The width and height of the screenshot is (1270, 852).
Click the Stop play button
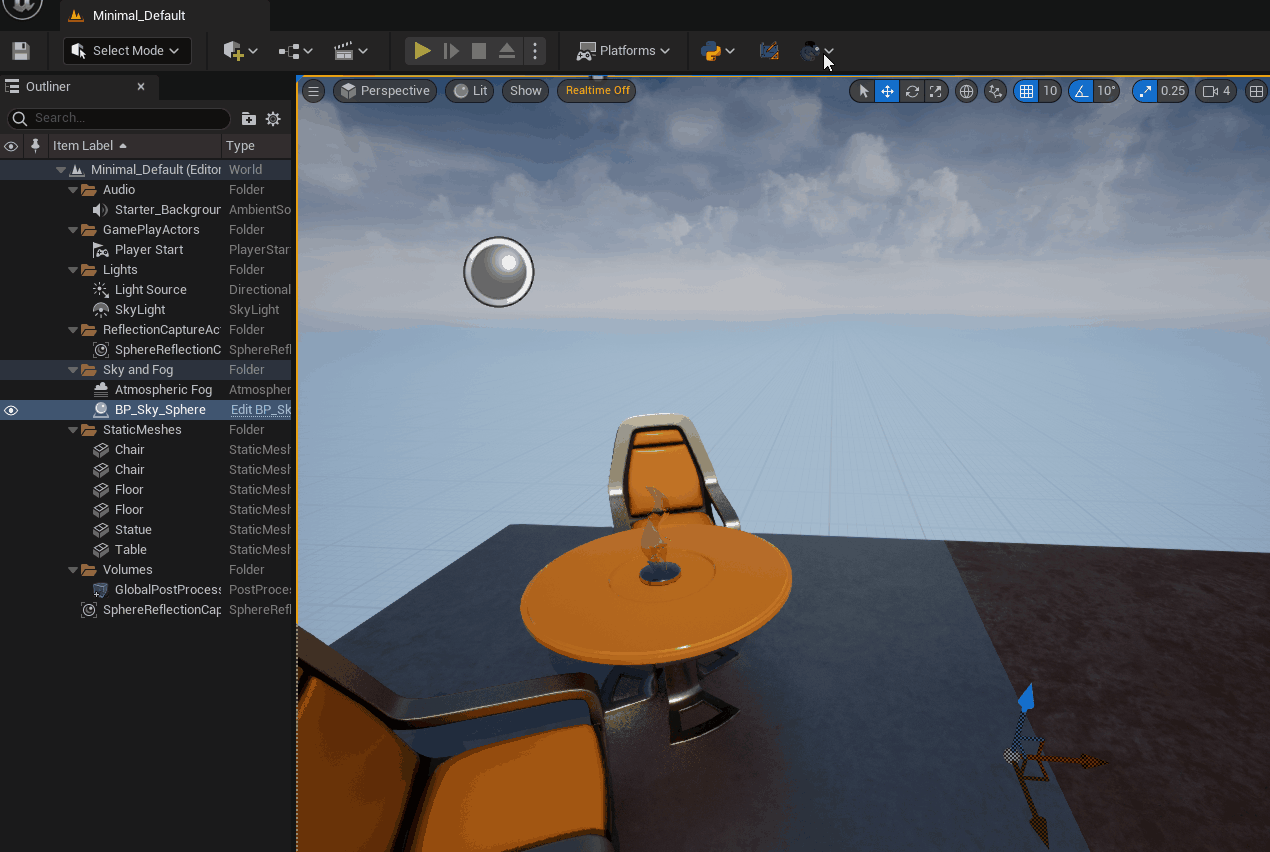point(479,51)
